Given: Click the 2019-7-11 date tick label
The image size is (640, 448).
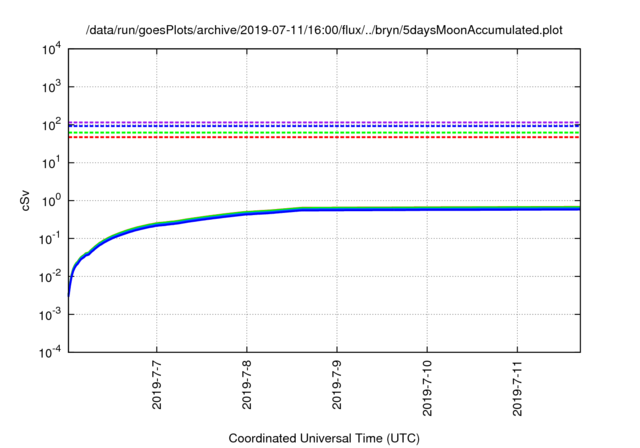Looking at the screenshot, I should click(x=518, y=388).
